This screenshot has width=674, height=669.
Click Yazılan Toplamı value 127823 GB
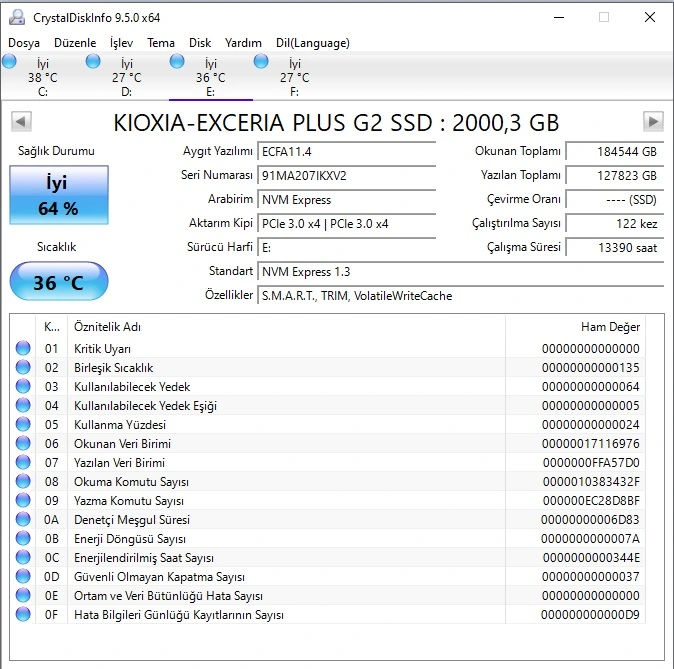pyautogui.click(x=615, y=176)
